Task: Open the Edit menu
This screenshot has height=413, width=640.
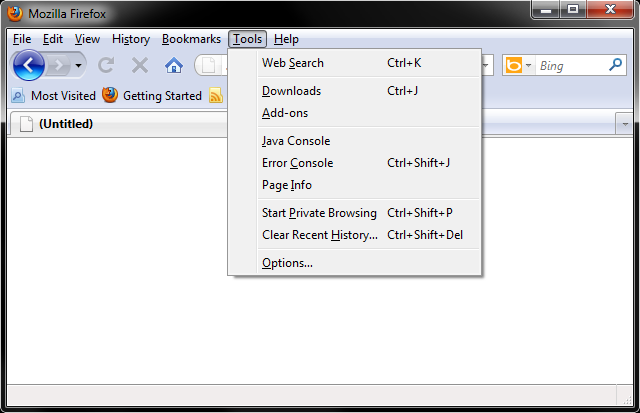Action: click(53, 39)
